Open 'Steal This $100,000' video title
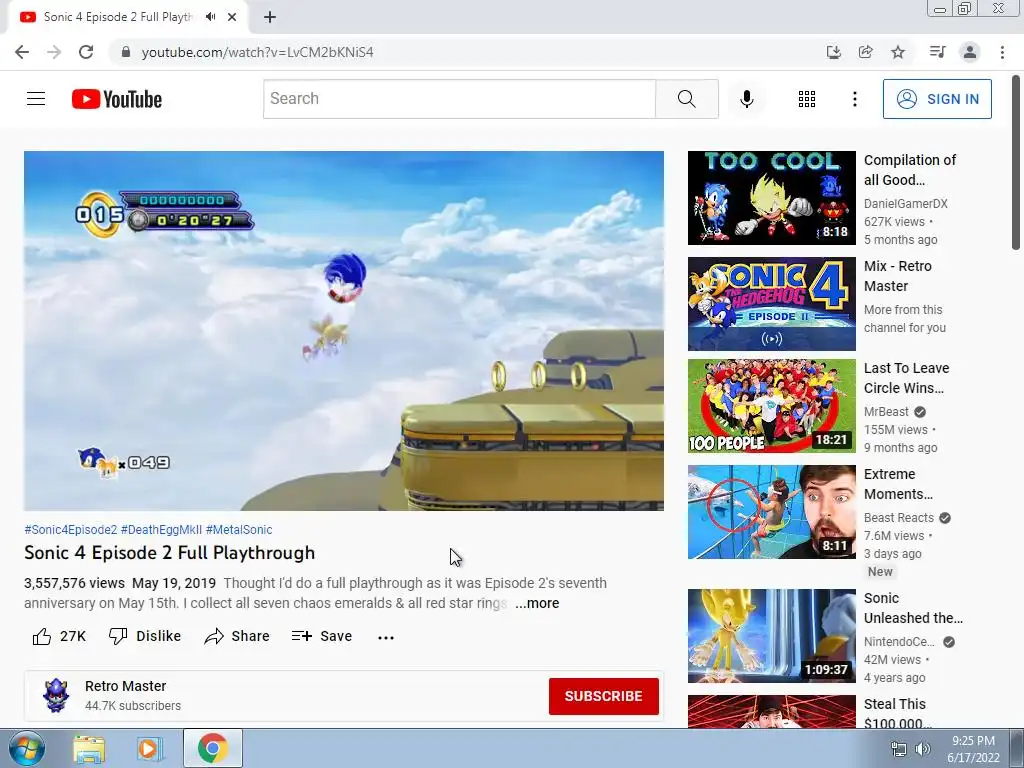Image resolution: width=1024 pixels, height=768 pixels. coord(897,714)
